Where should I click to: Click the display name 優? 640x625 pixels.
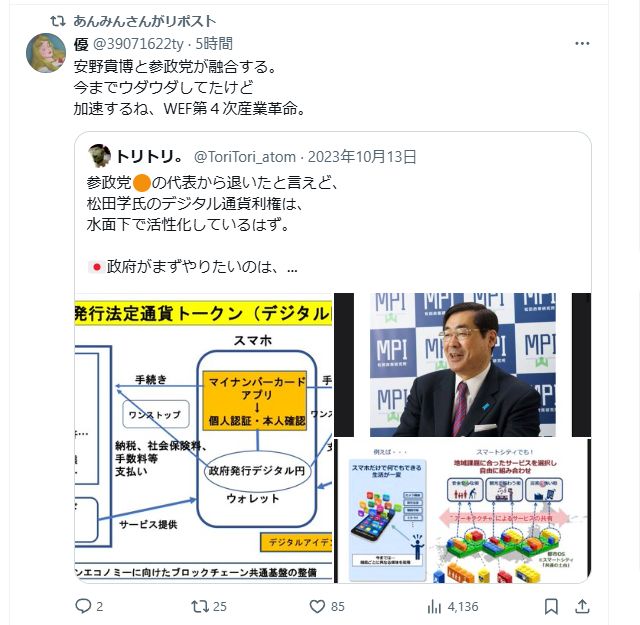pos(81,44)
